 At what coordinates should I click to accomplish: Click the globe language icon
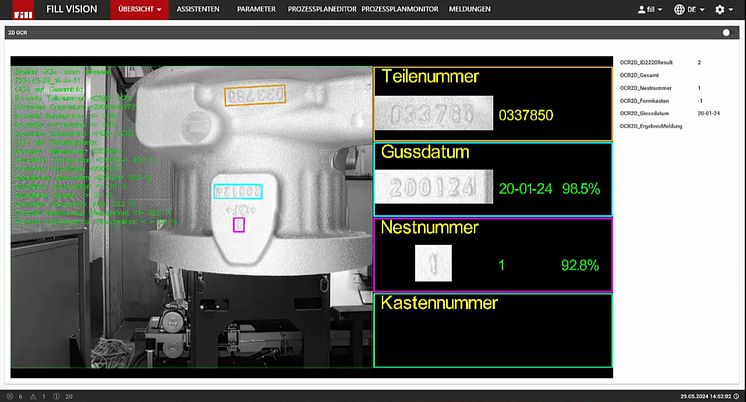coord(679,9)
